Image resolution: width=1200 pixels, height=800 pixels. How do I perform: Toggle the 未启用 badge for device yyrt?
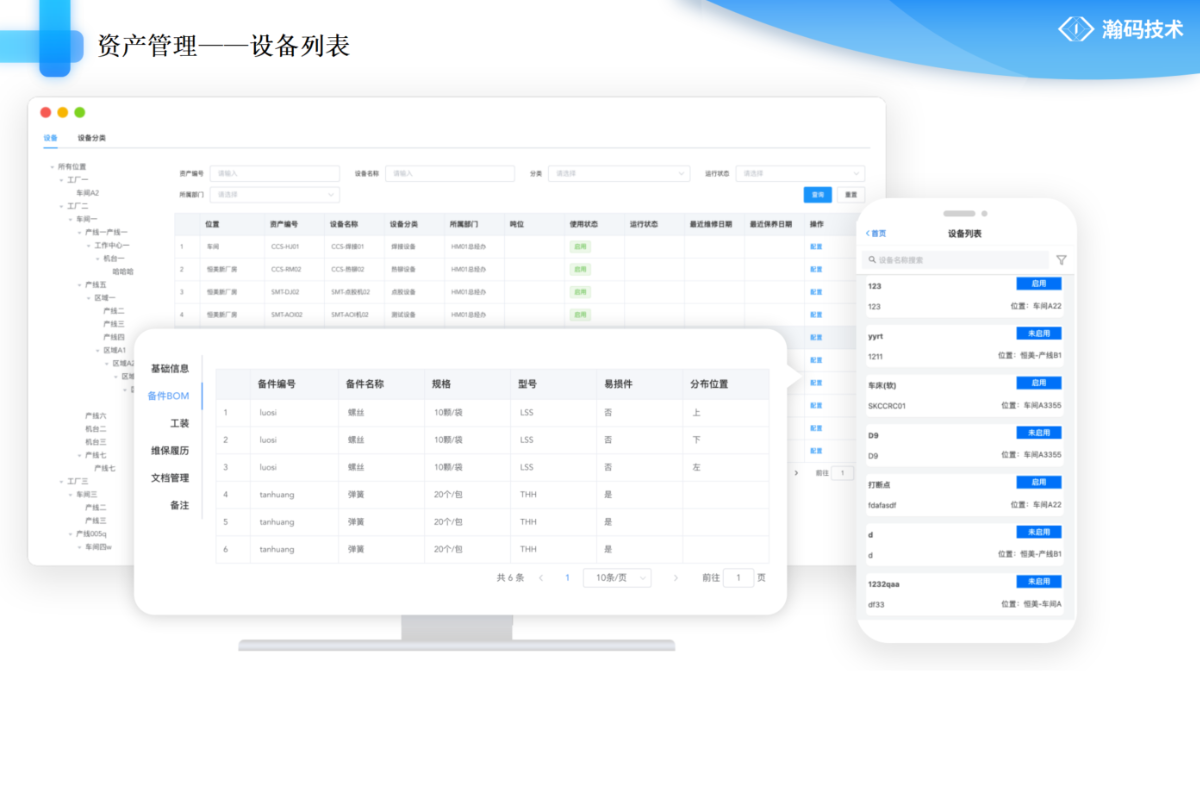pos(1040,333)
